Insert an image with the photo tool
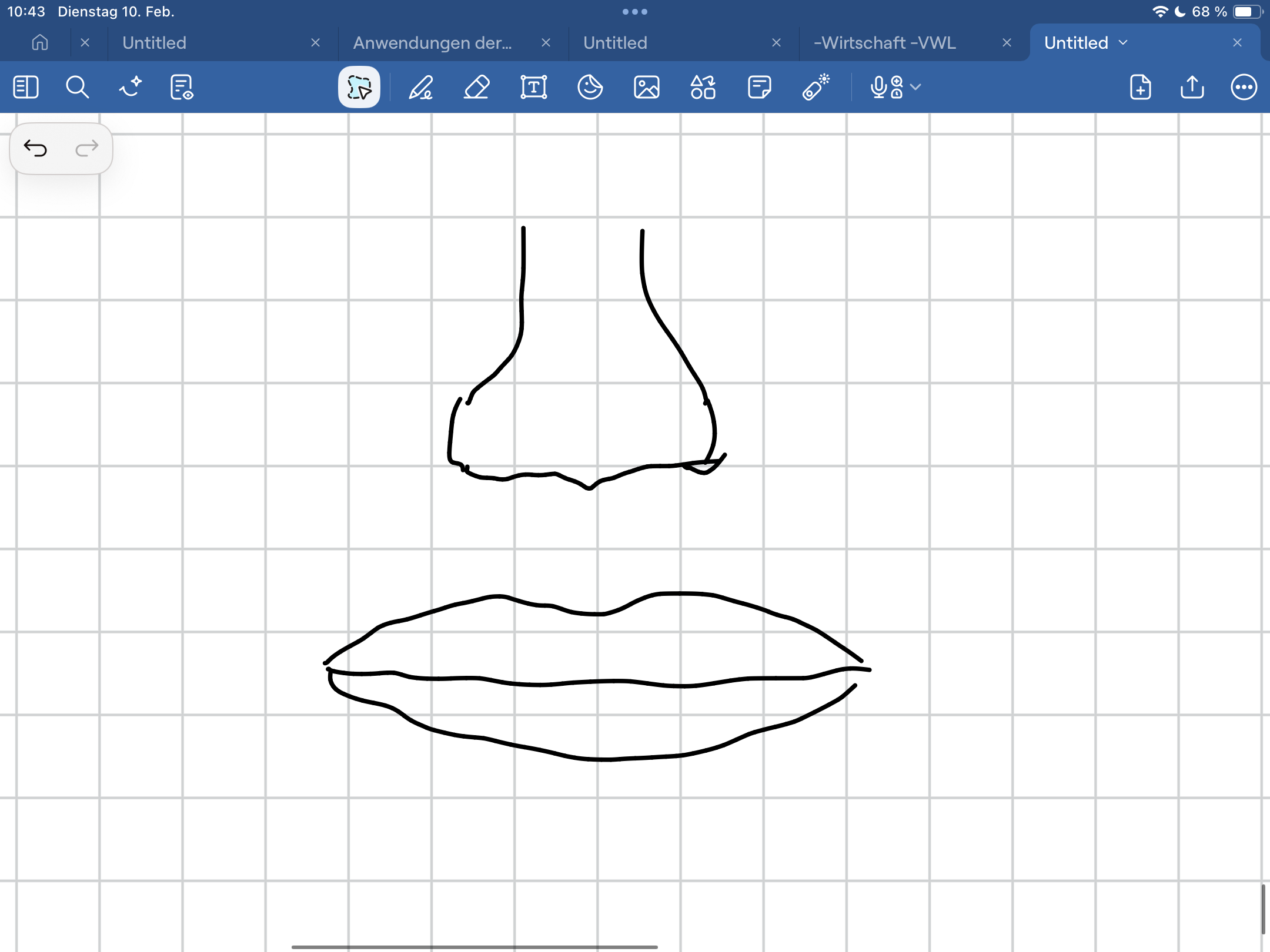 646,88
